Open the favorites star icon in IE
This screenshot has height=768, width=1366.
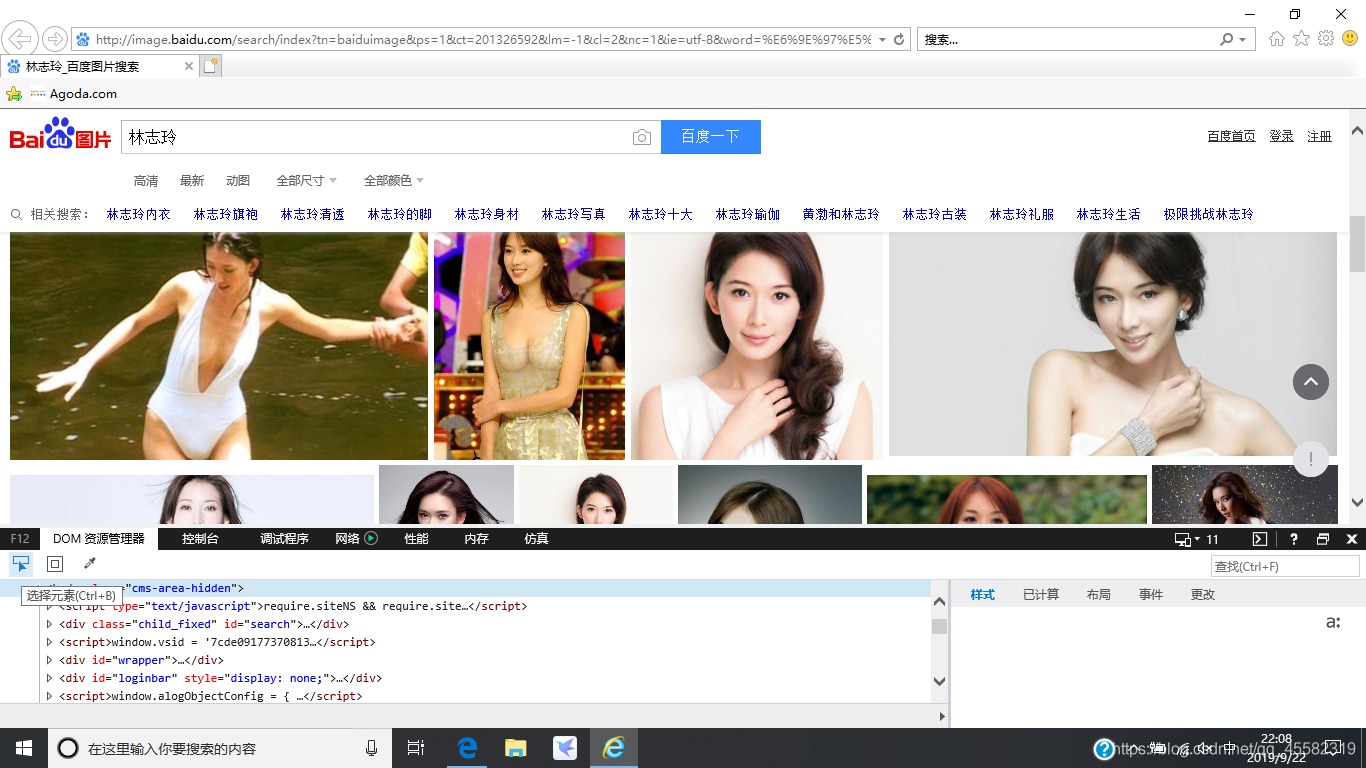tap(1301, 39)
